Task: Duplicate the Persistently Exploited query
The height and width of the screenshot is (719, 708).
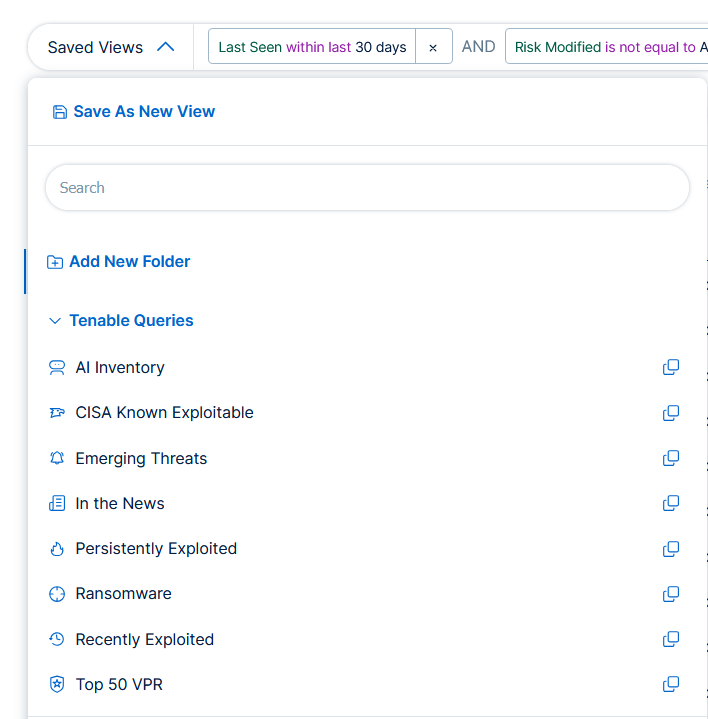Action: coord(671,549)
